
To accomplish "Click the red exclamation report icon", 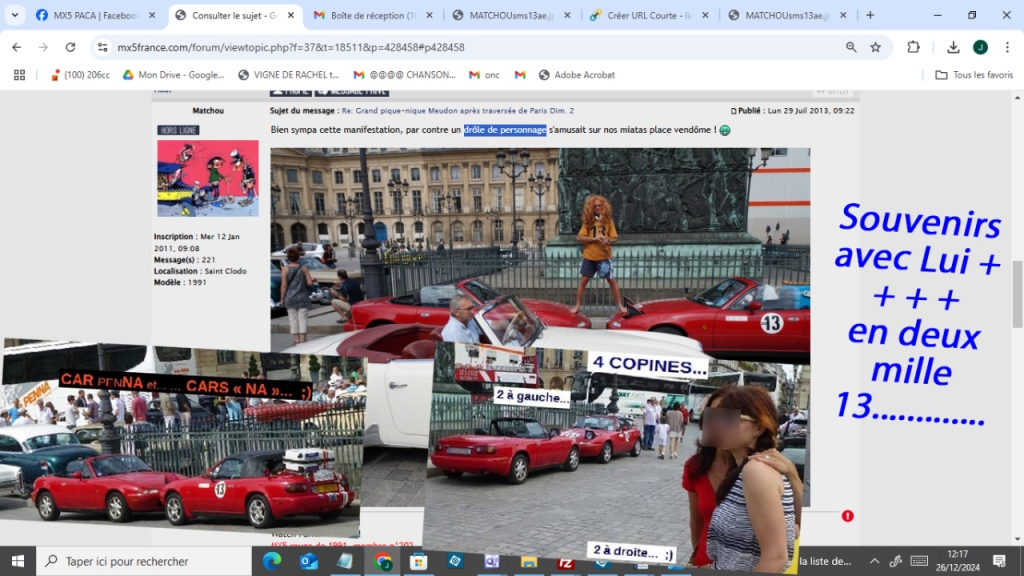I will (848, 516).
